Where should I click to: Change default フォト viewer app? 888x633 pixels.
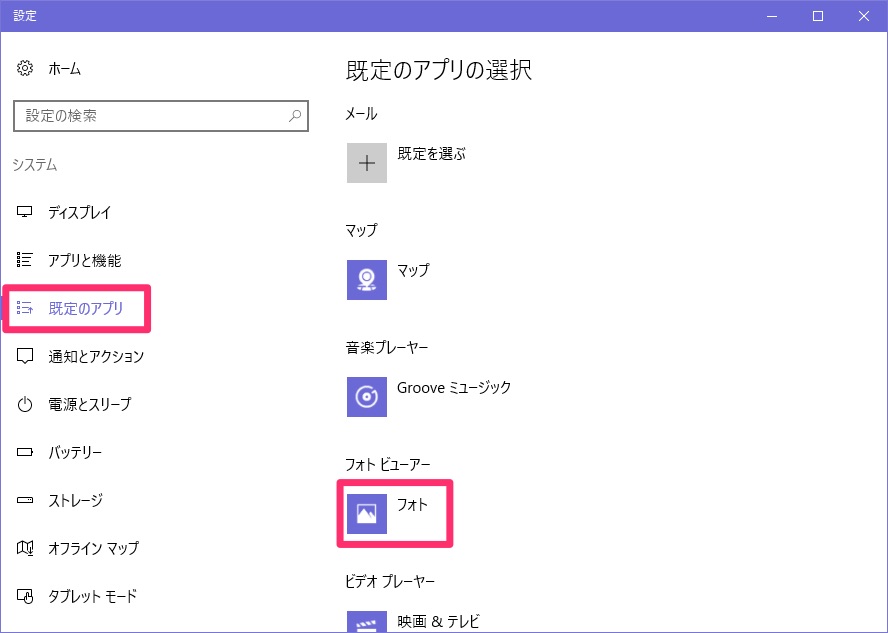click(x=412, y=504)
